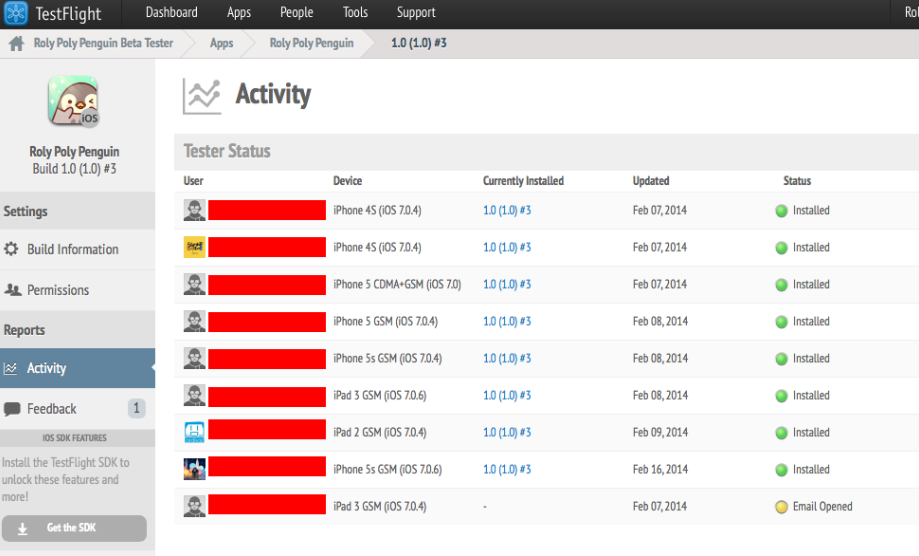
Task: Open the People menu
Action: pyautogui.click(x=296, y=13)
